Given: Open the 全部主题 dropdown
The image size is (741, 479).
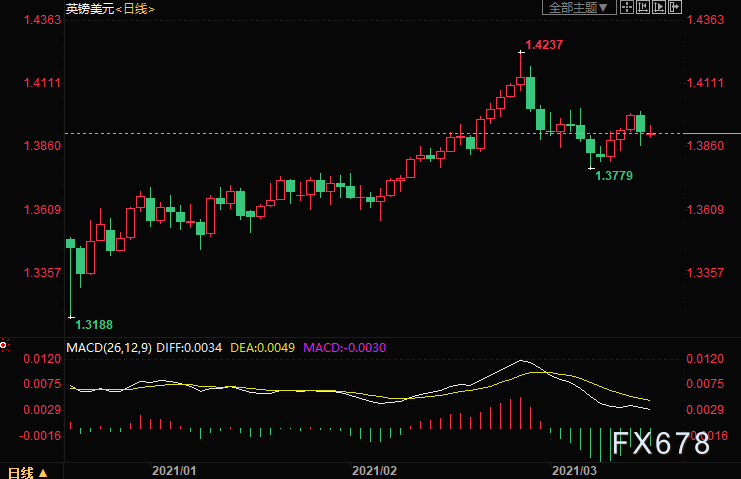Looking at the screenshot, I should [x=579, y=7].
